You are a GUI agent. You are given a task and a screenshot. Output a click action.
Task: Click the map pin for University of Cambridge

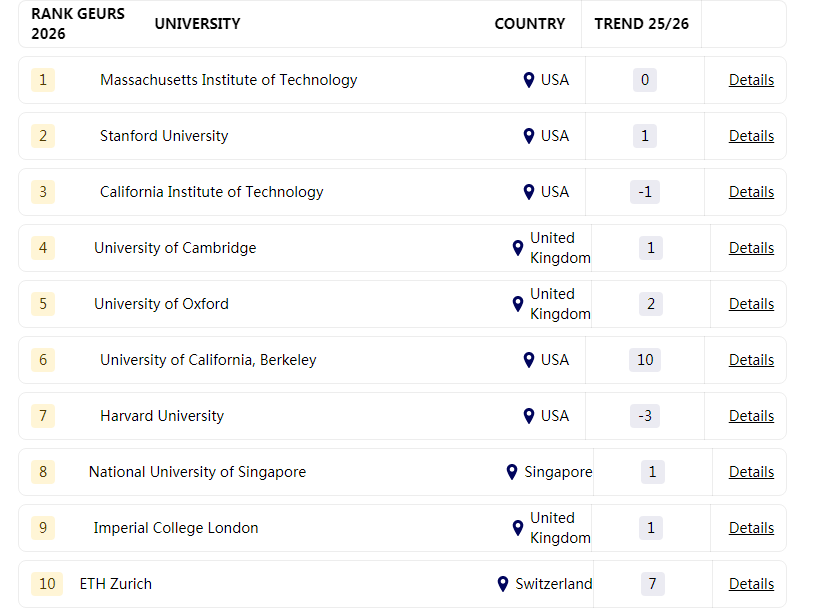pos(518,248)
